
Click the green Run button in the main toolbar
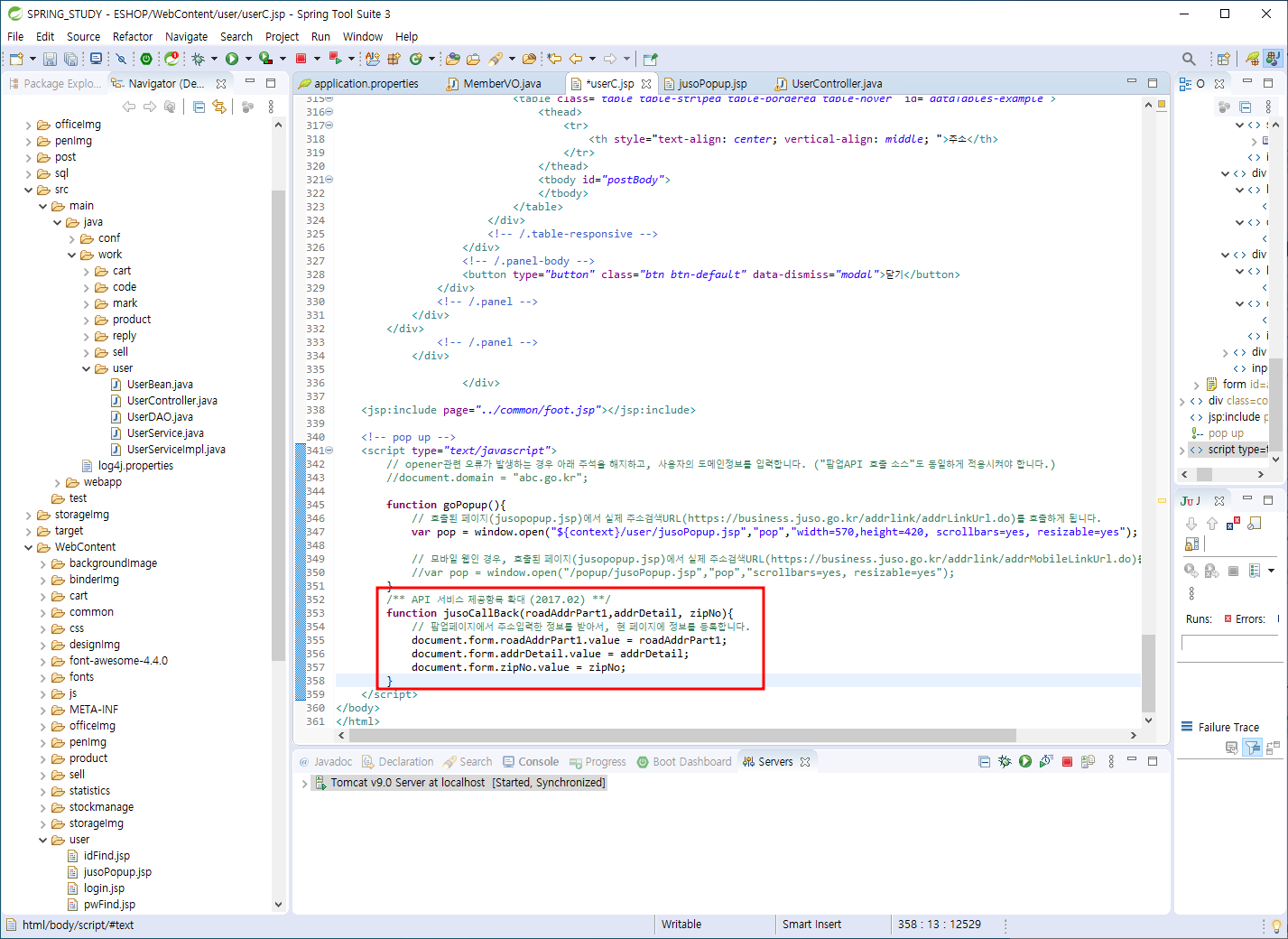tap(232, 59)
